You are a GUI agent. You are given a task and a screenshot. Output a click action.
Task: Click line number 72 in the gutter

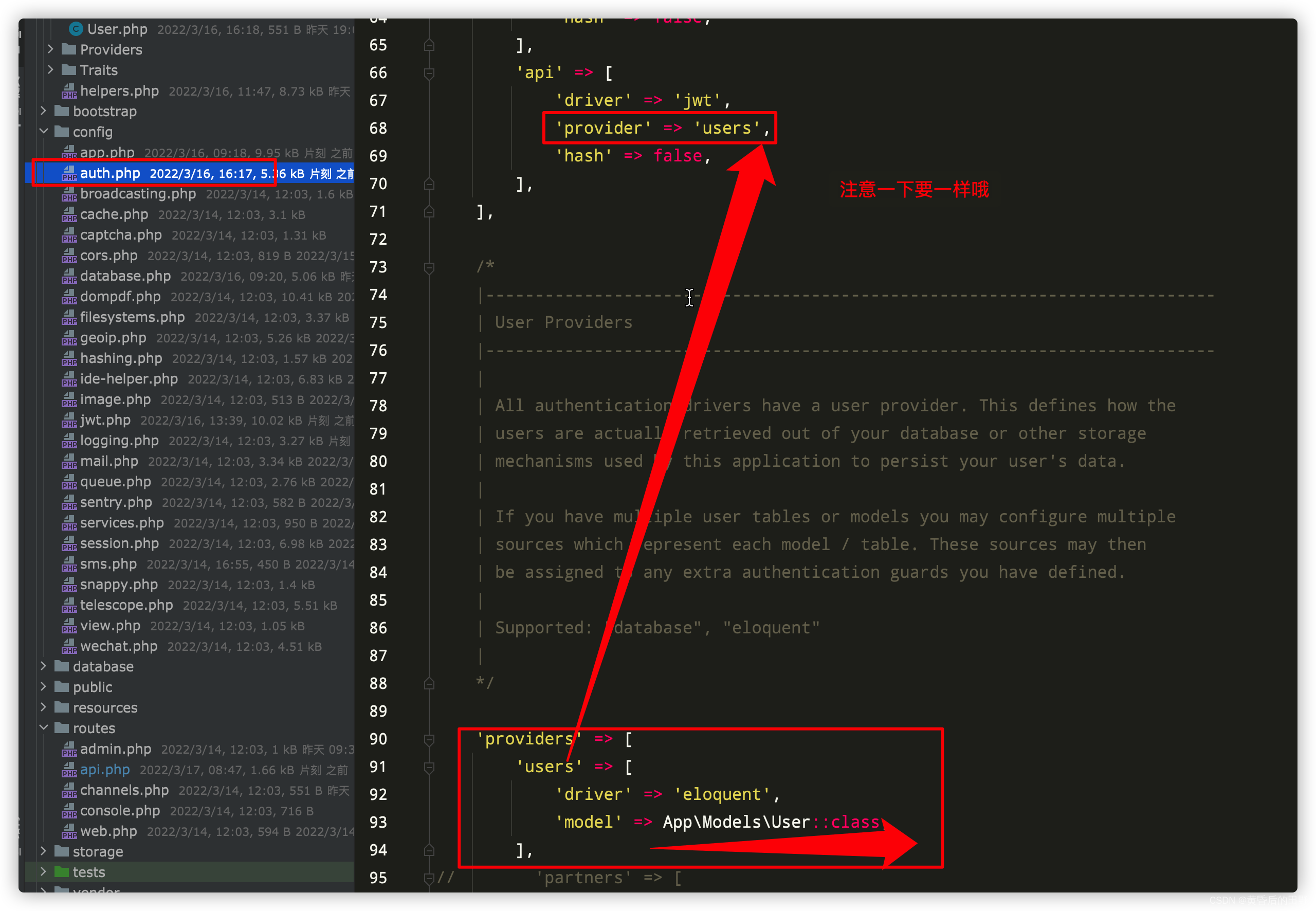[x=378, y=239]
